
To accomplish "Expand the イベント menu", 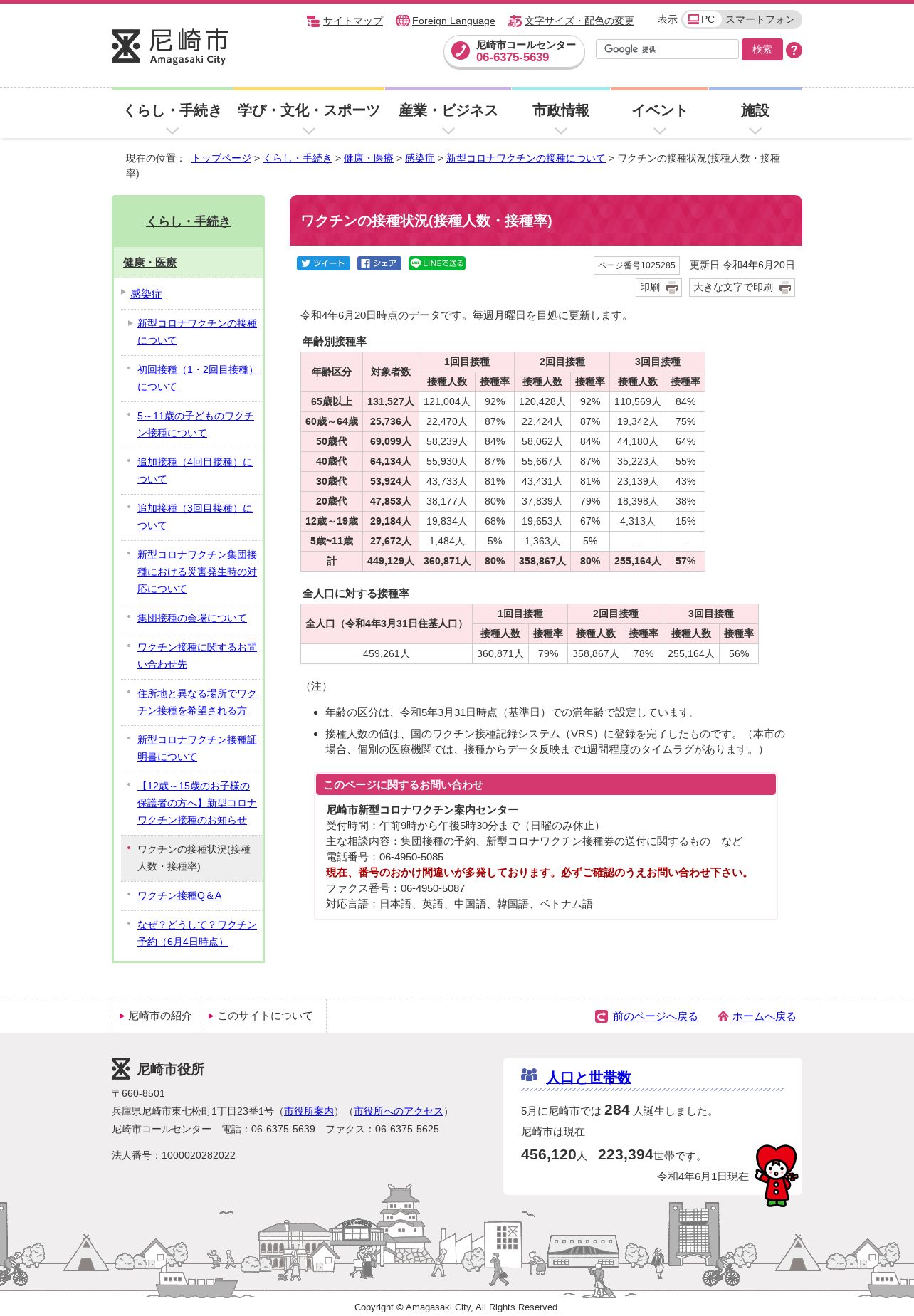I will pos(659,114).
